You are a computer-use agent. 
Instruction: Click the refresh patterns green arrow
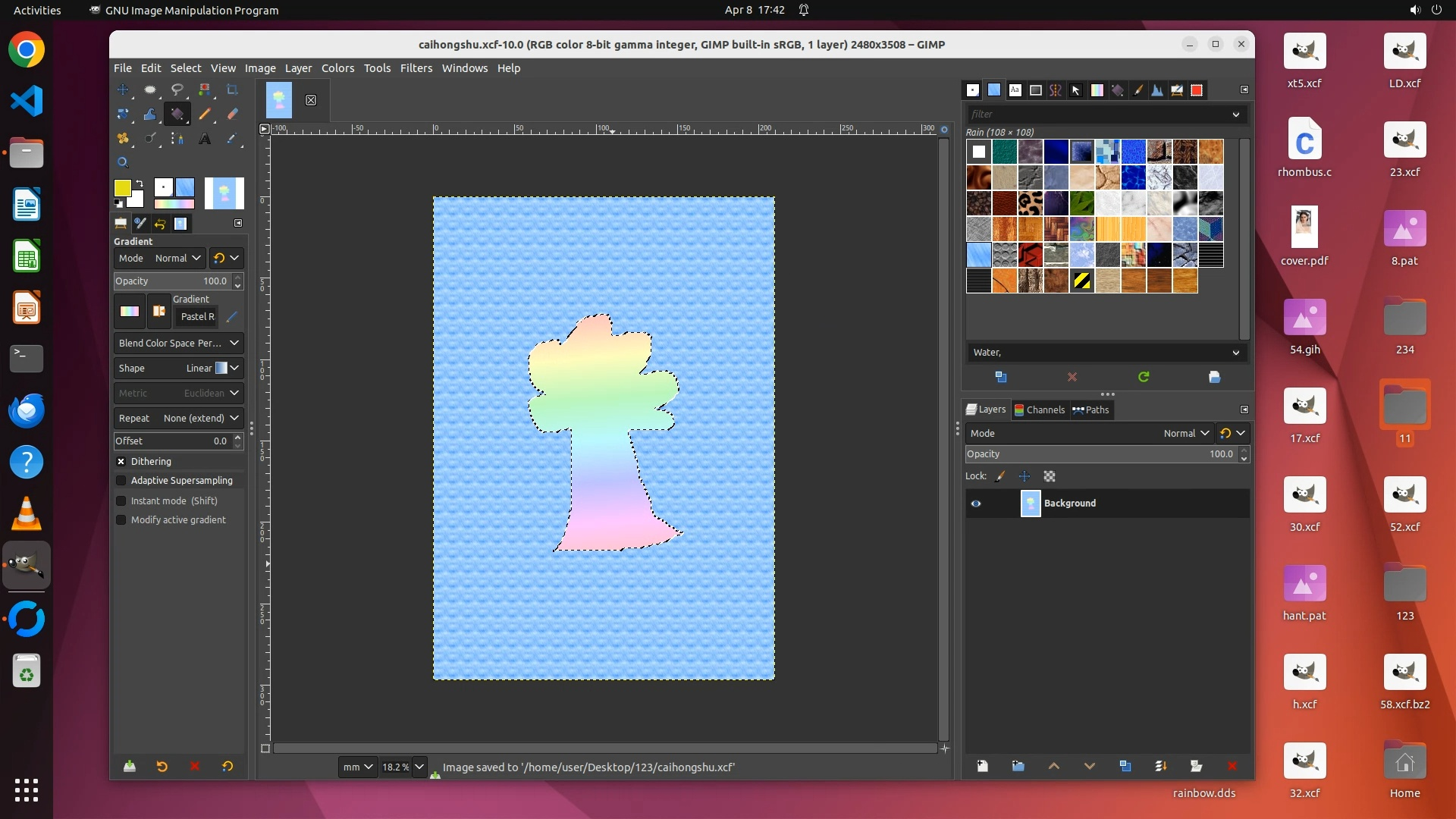(x=1144, y=377)
